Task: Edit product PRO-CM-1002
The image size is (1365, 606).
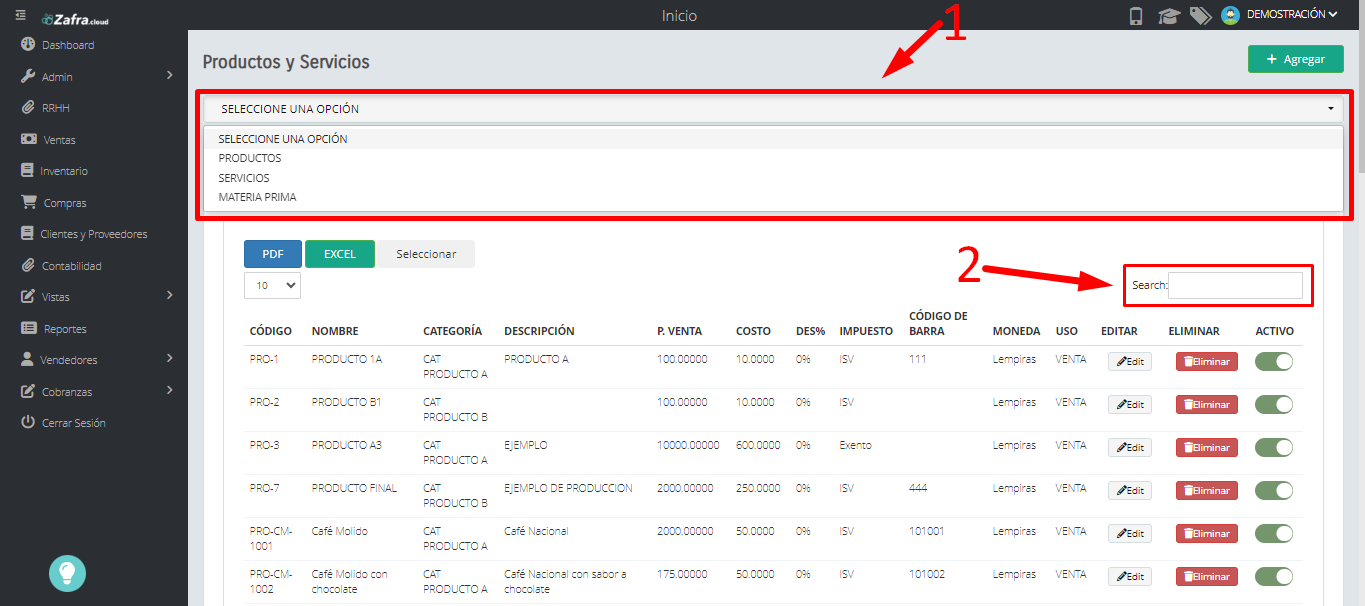Action: (x=1130, y=577)
